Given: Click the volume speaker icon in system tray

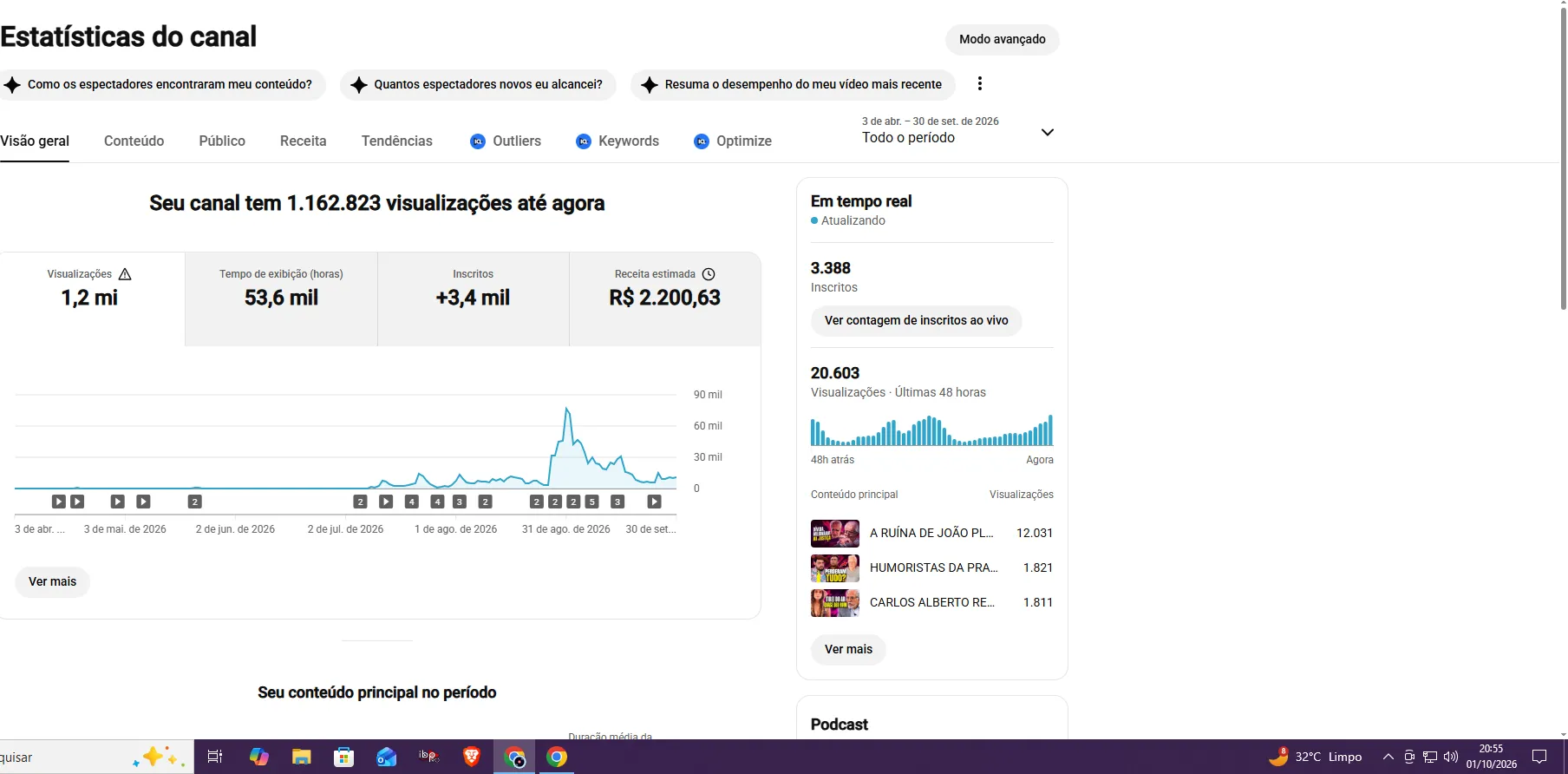Looking at the screenshot, I should tap(1451, 757).
